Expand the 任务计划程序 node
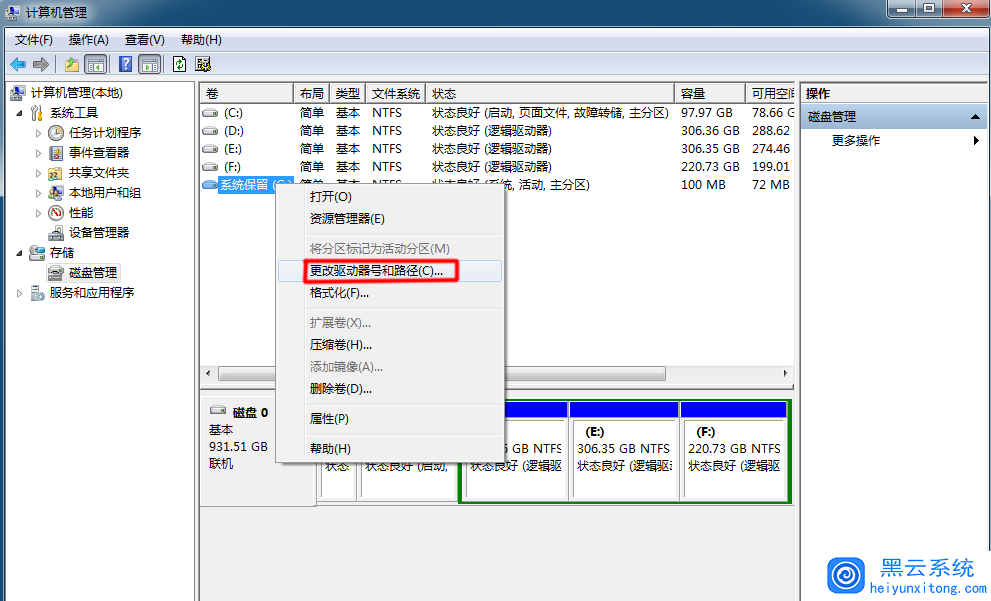The image size is (991, 601). click(38, 133)
